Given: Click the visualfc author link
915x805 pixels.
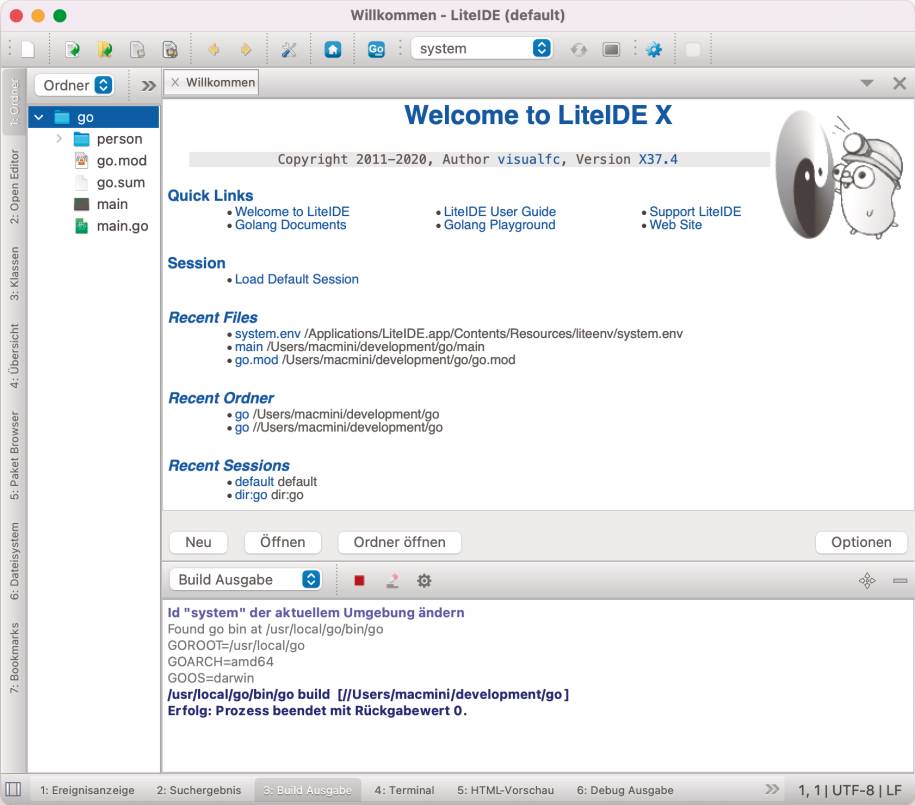Looking at the screenshot, I should click(x=528, y=159).
